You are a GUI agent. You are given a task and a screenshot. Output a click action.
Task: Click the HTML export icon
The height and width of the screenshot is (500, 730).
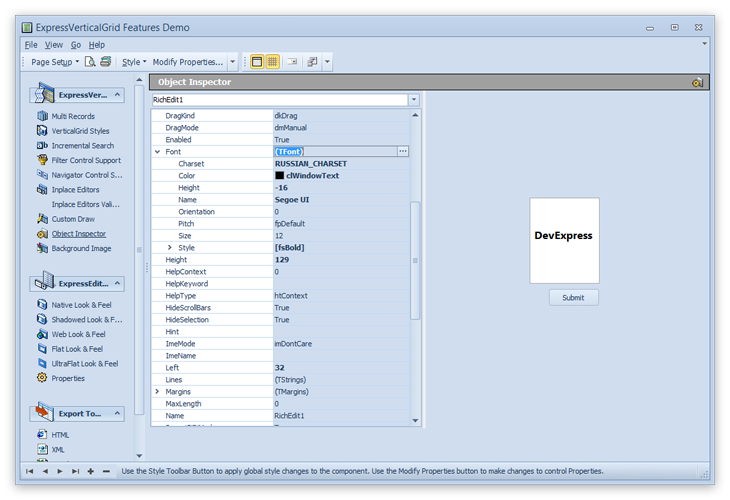pos(42,434)
